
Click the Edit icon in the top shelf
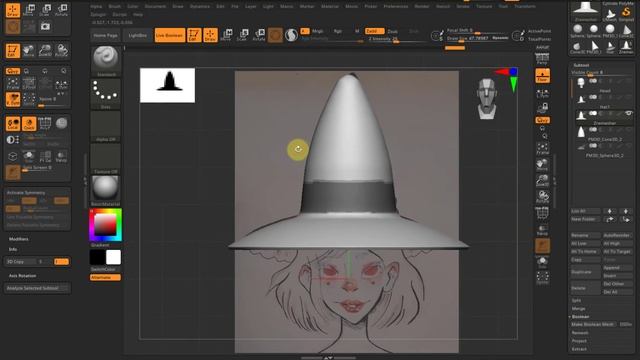[x=194, y=35]
